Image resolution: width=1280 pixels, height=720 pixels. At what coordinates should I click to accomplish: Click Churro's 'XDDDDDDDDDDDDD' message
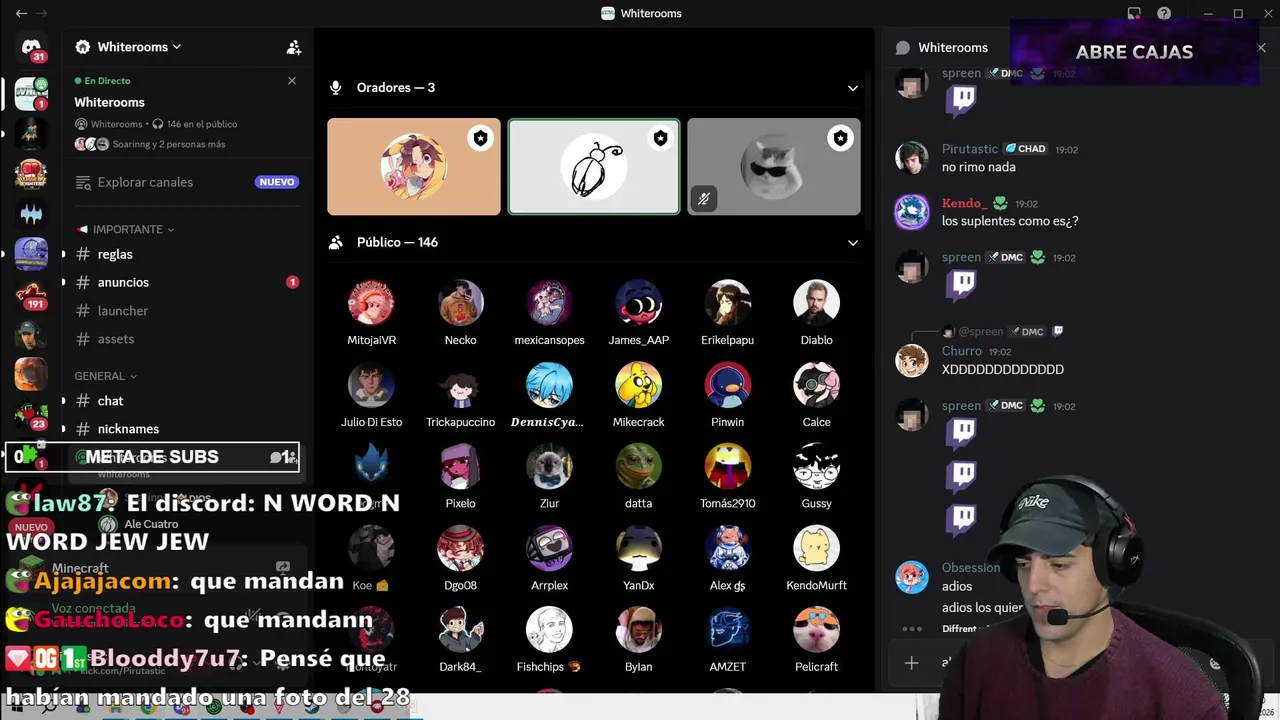tap(1003, 369)
